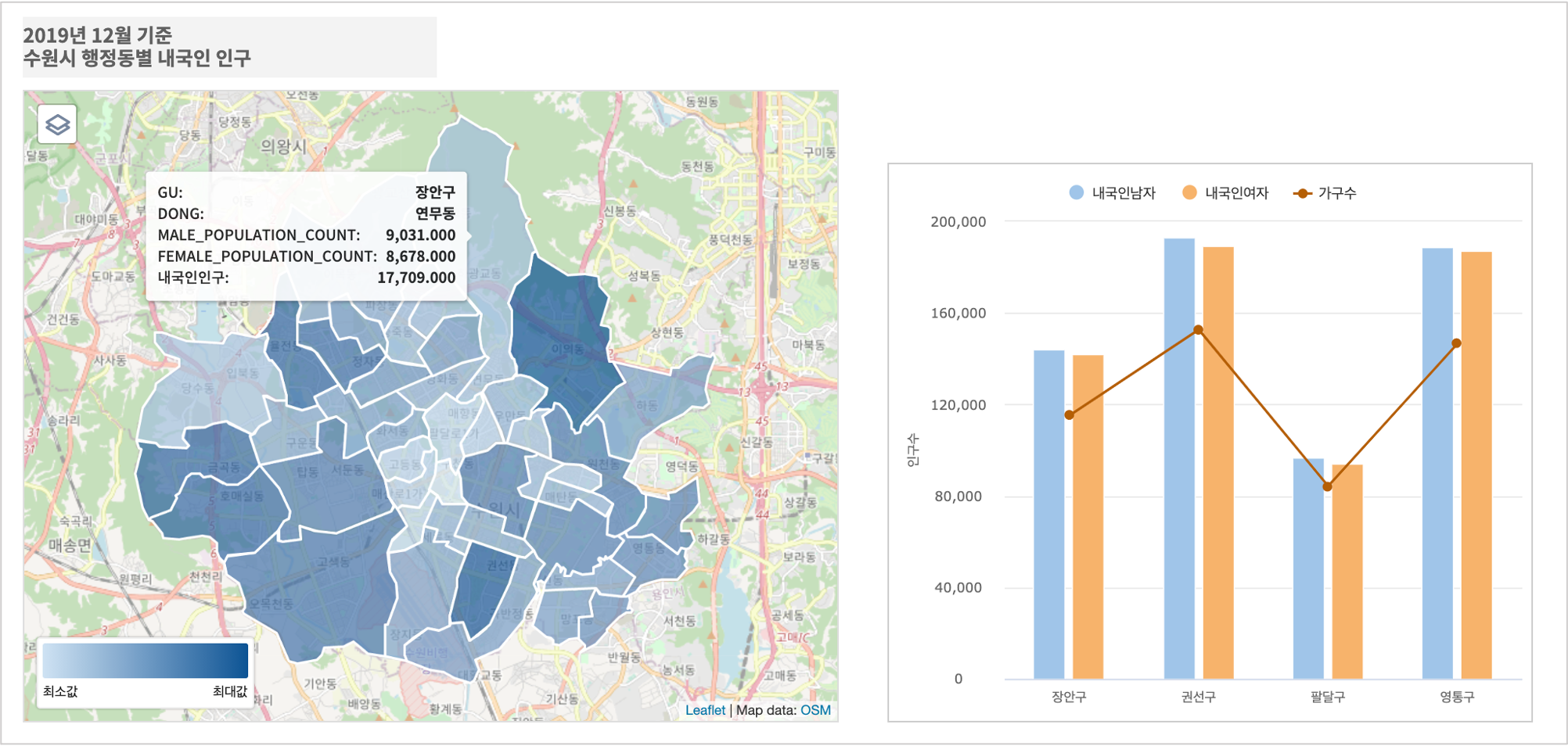Click the 가구수 line point for 팔달구

click(x=1327, y=486)
